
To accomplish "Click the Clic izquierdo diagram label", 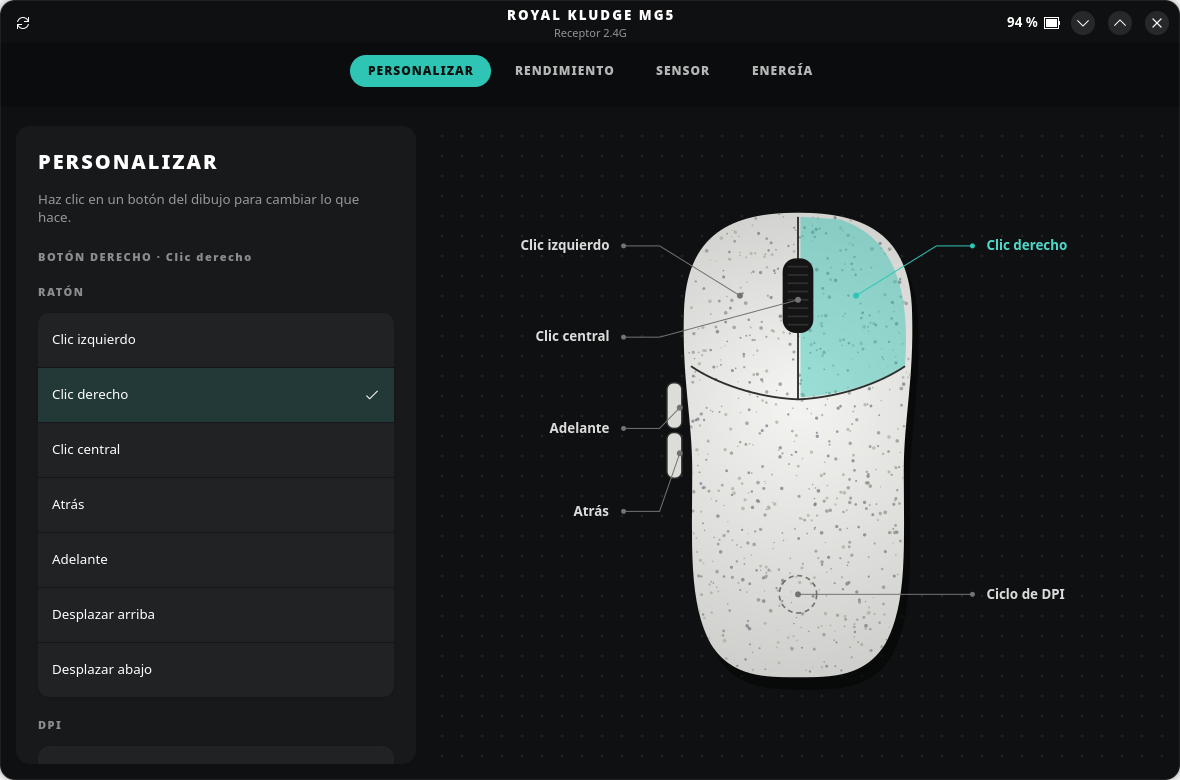I will (564, 245).
